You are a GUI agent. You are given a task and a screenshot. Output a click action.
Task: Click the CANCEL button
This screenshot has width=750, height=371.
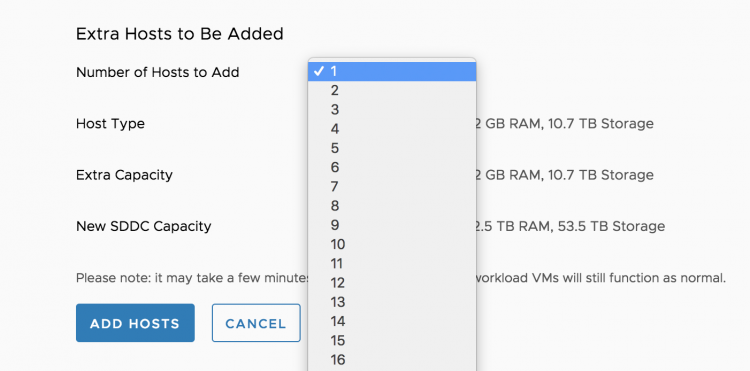256,323
